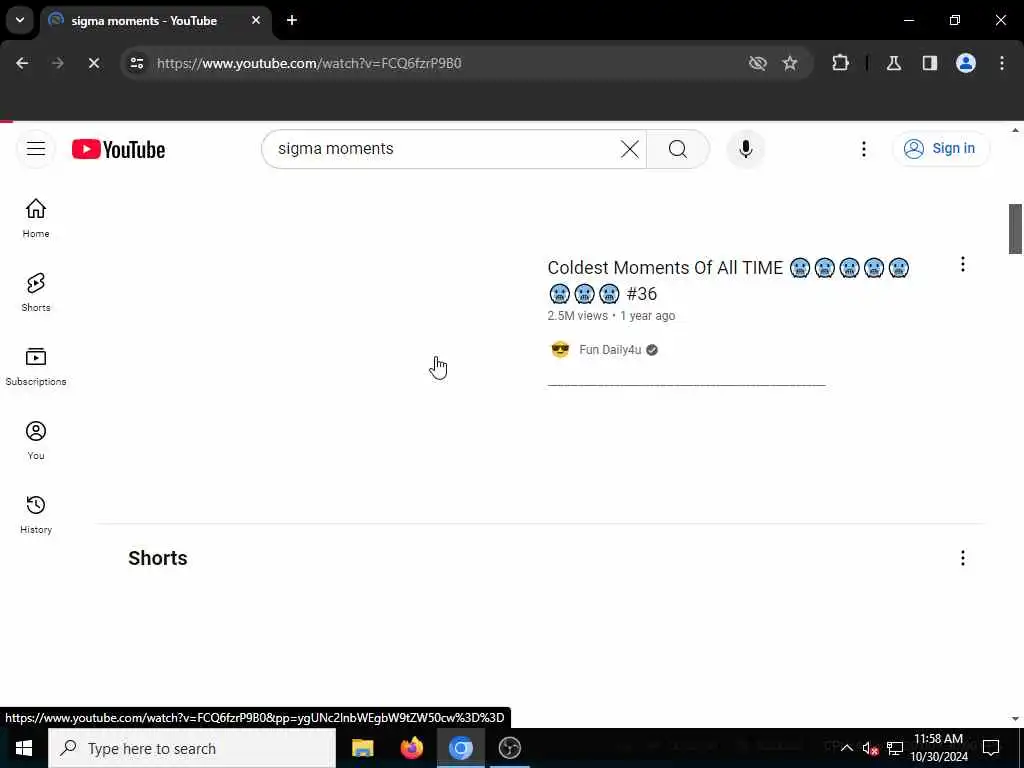Toggle the browser side panel
1024x768 pixels.
coord(930,63)
